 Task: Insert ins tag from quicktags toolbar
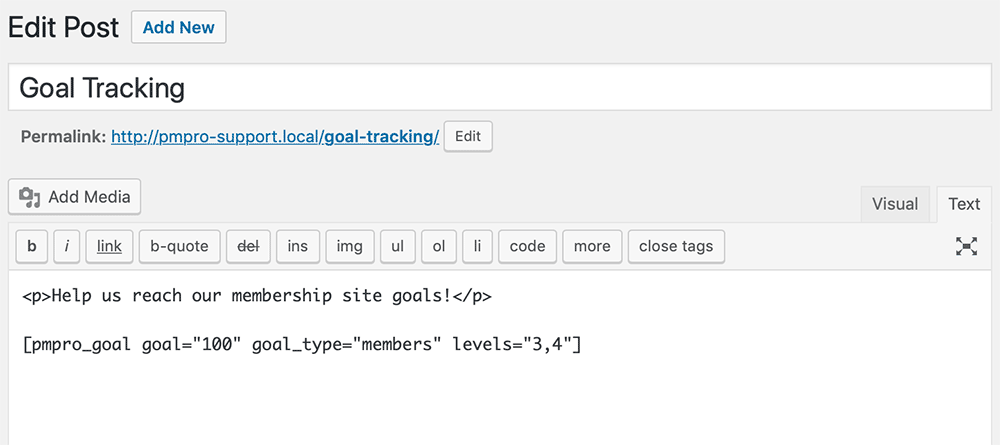pyautogui.click(x=298, y=246)
